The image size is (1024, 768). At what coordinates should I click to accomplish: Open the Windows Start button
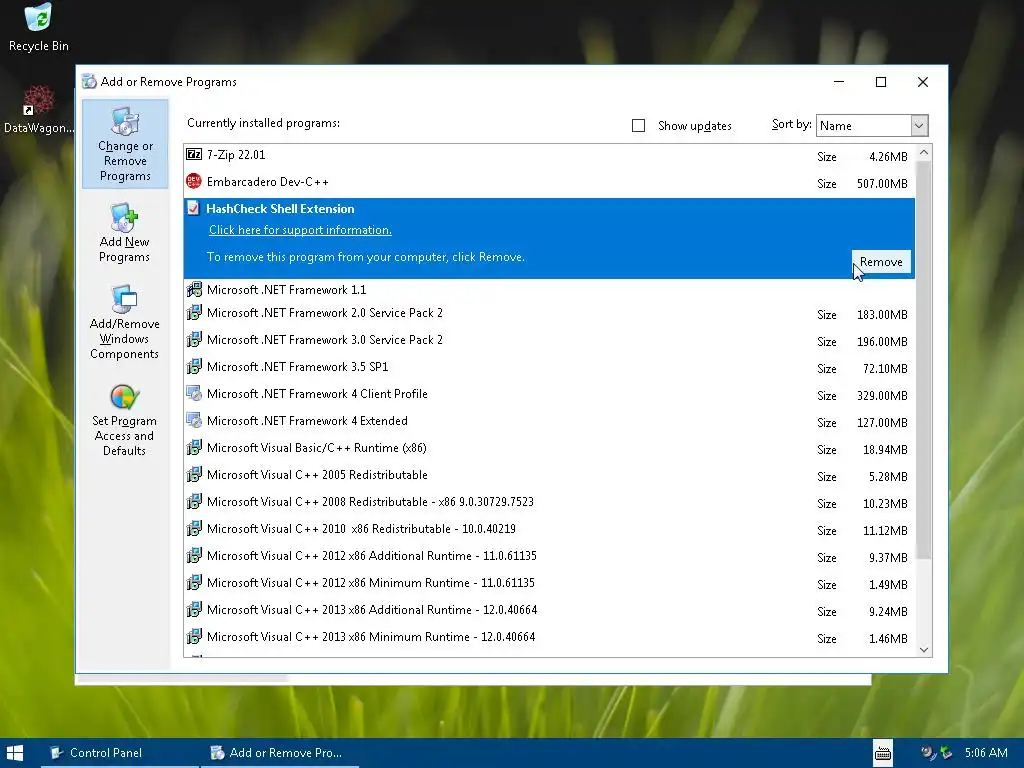[14, 753]
